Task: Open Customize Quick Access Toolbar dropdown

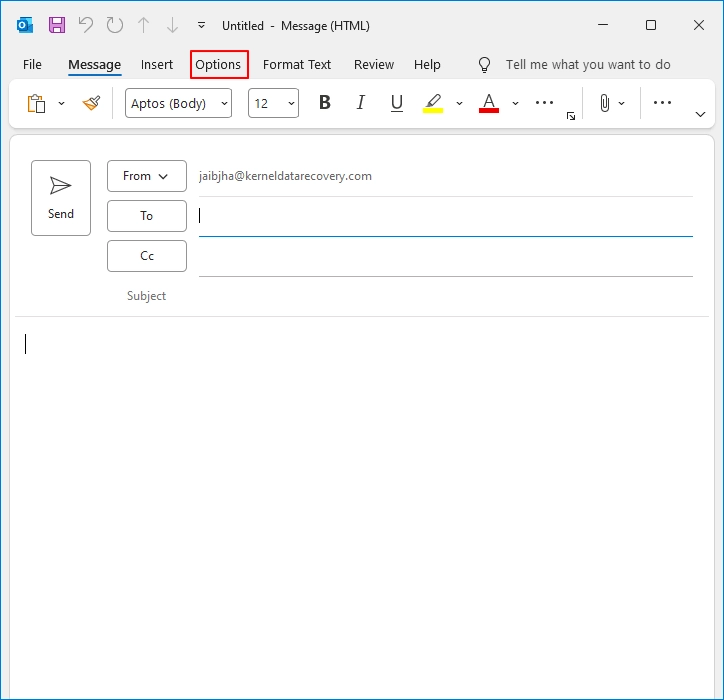Action: pos(201,25)
